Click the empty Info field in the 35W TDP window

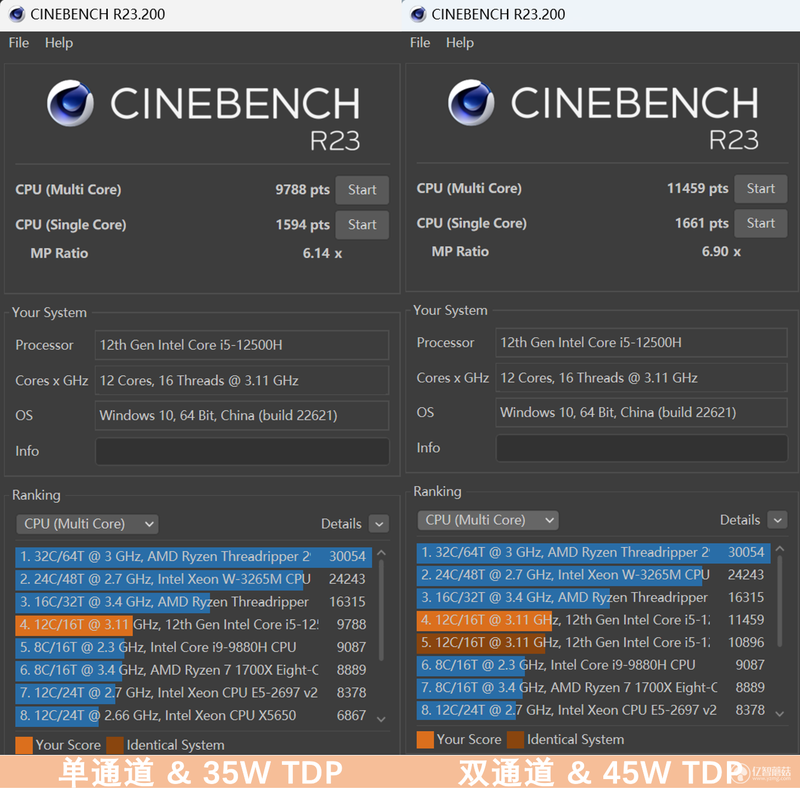(242, 451)
